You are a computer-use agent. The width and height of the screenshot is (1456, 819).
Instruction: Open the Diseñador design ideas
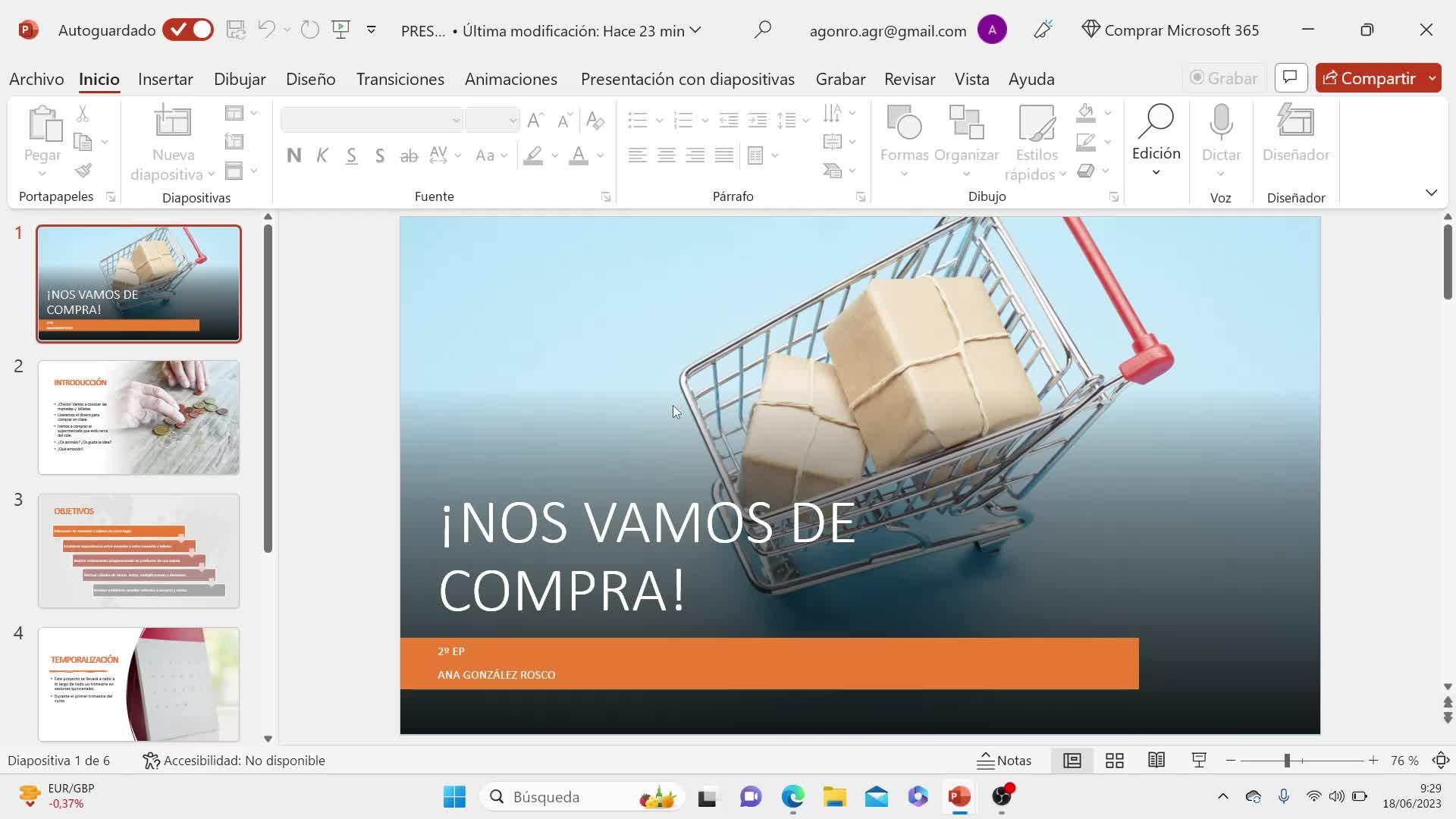(1295, 123)
